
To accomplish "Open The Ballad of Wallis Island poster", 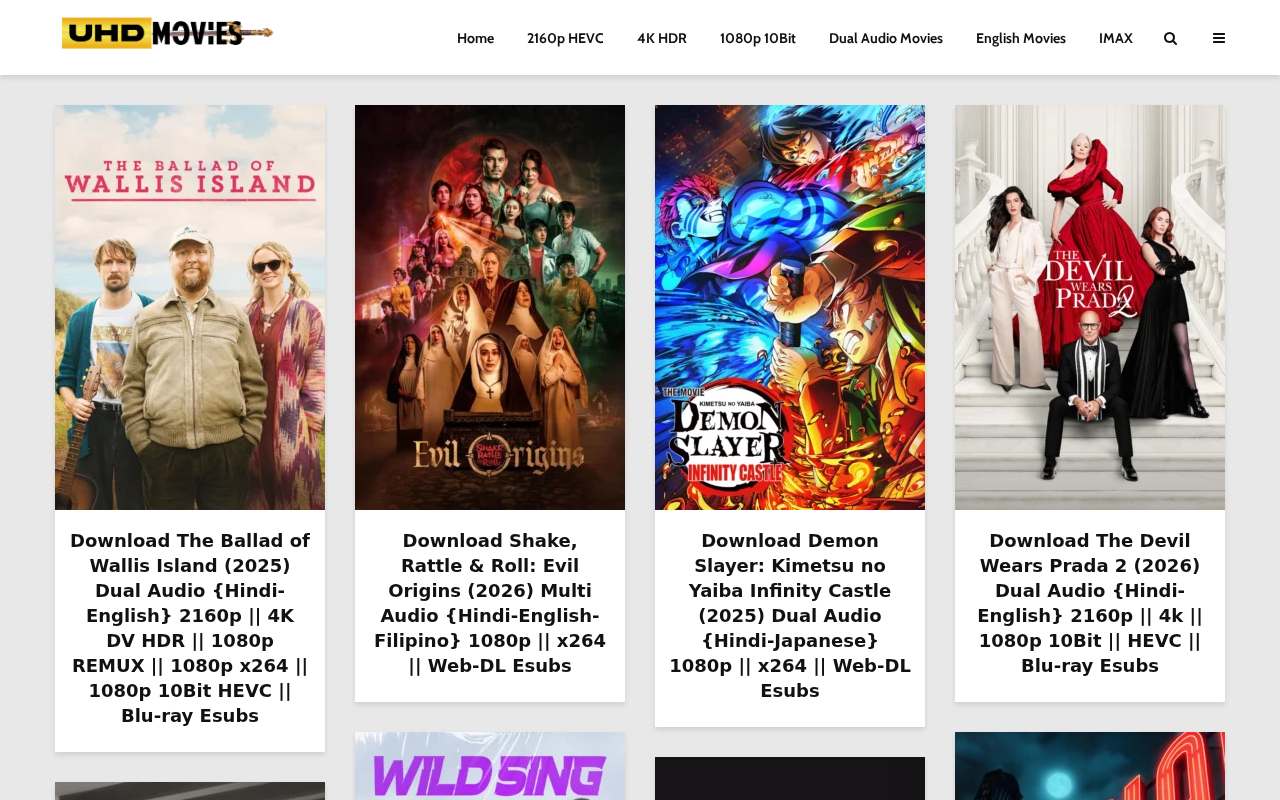I will (190, 307).
